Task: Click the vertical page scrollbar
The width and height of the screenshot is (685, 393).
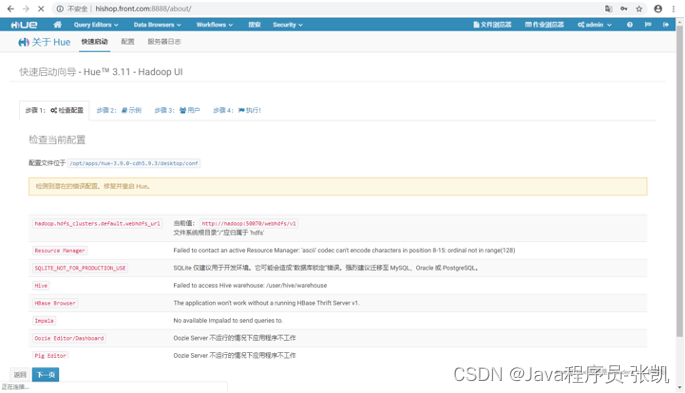Action: pyautogui.click(x=679, y=181)
